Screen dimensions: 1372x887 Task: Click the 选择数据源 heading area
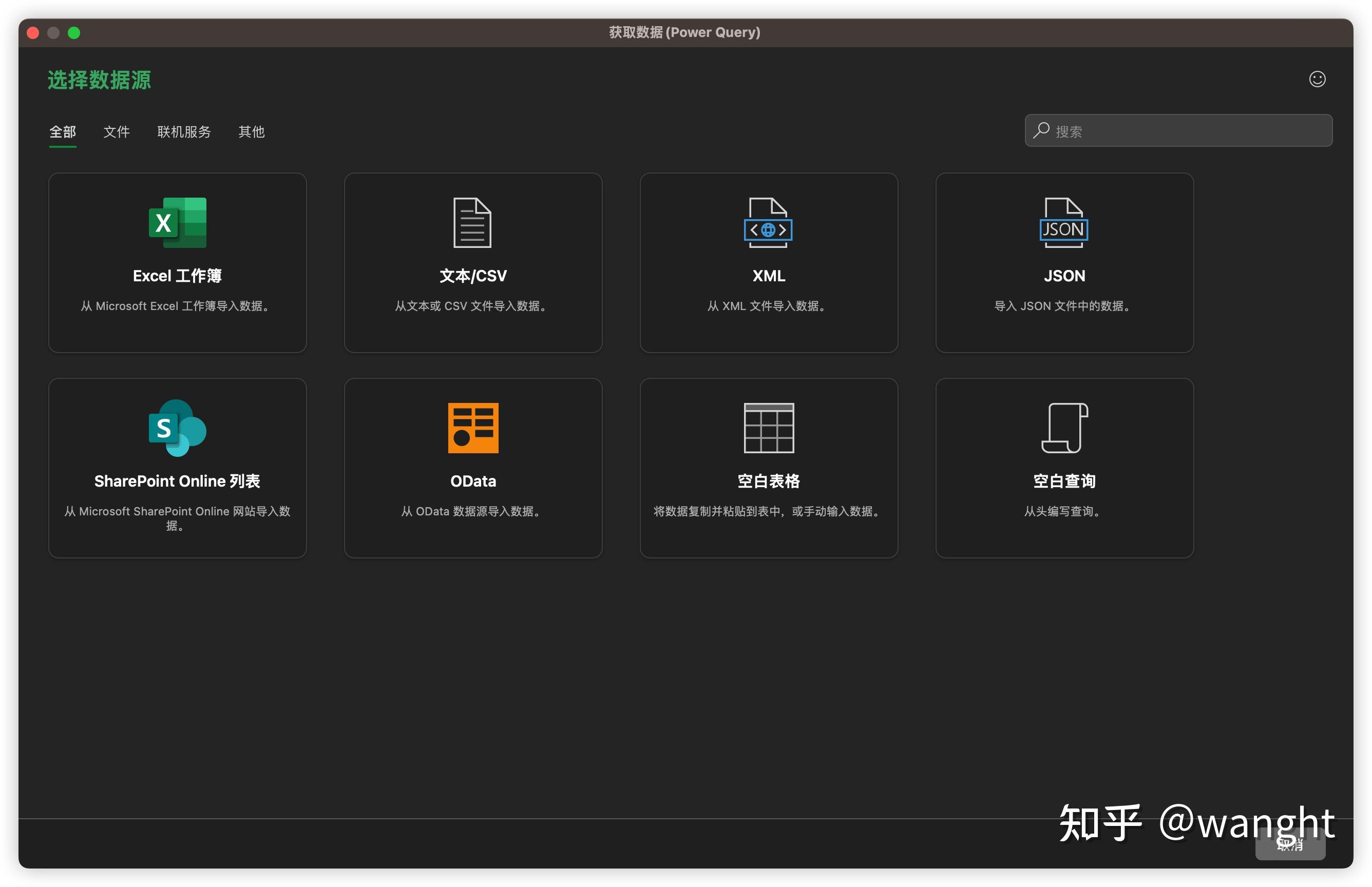click(99, 80)
